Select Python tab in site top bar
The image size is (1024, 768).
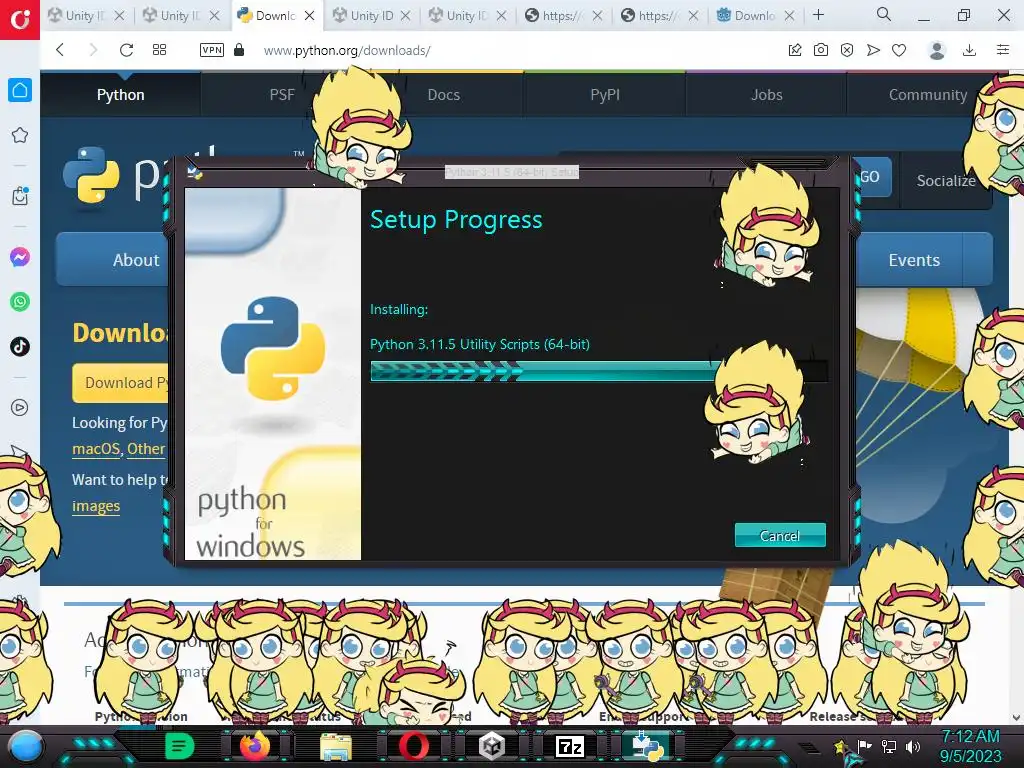click(x=120, y=95)
